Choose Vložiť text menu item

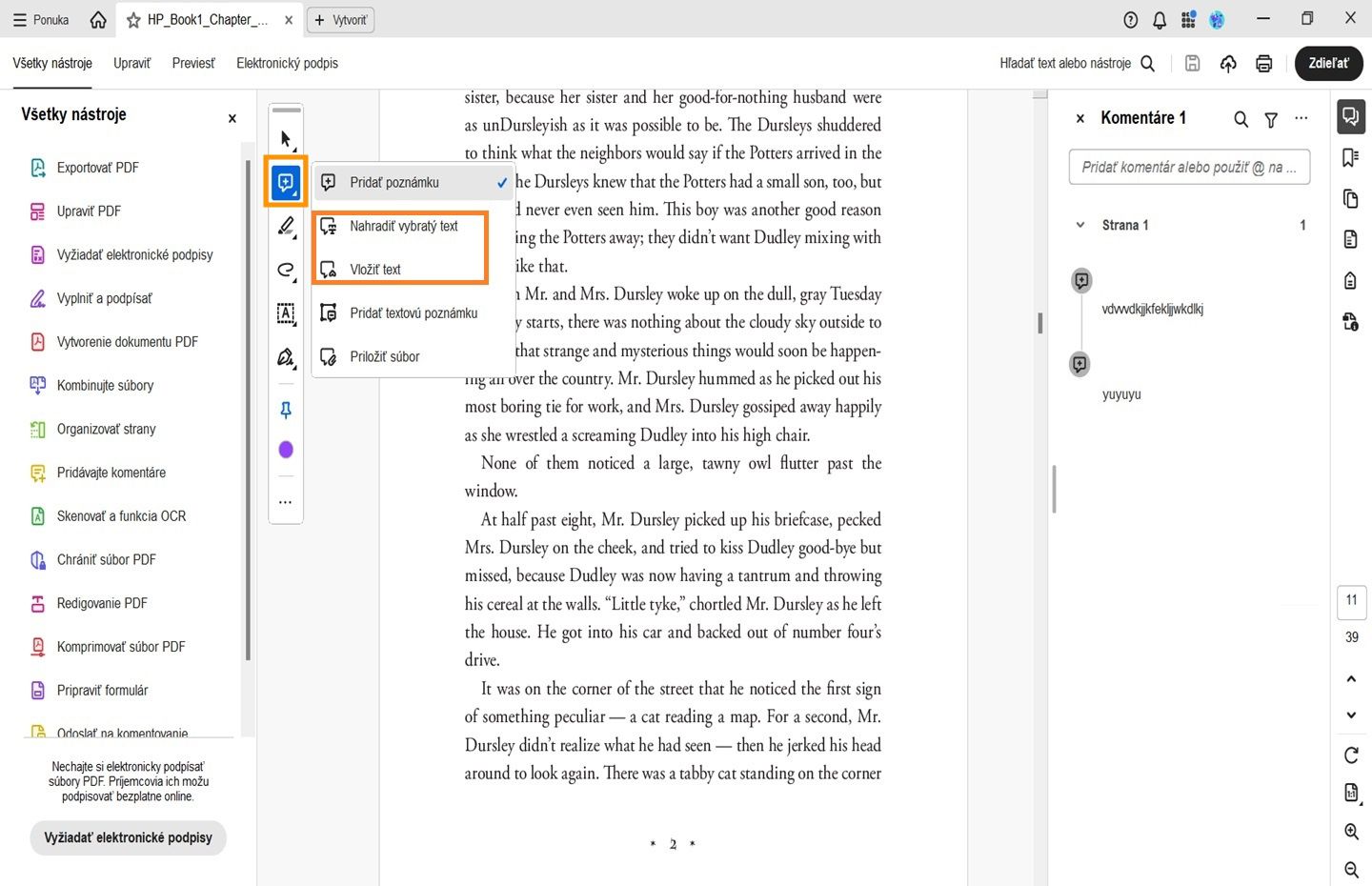pos(414,270)
